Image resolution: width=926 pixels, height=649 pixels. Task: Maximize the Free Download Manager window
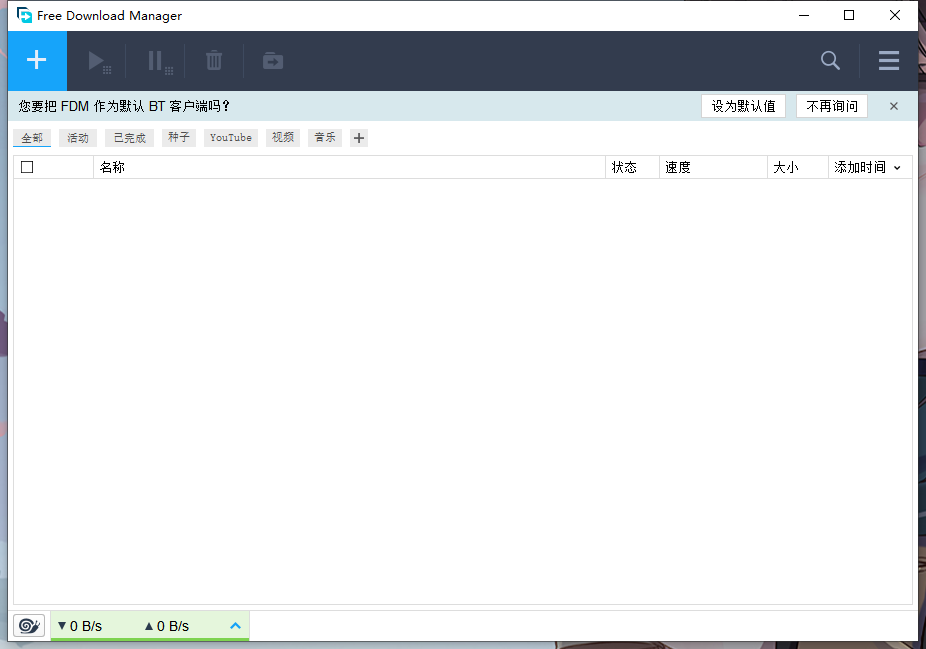(849, 15)
